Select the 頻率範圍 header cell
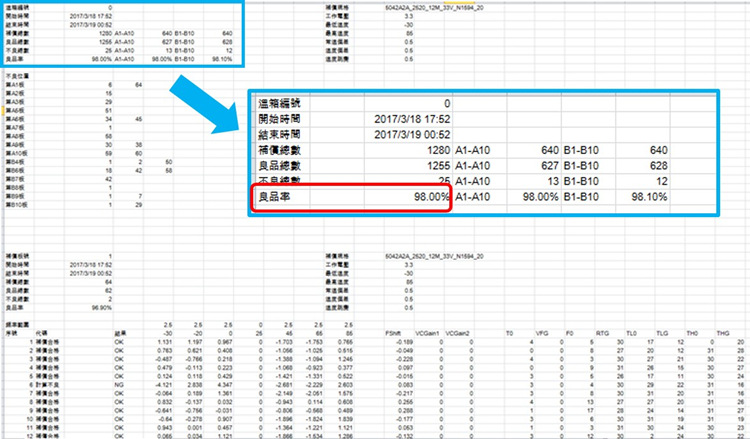The width and height of the screenshot is (750, 439). click(x=17, y=325)
